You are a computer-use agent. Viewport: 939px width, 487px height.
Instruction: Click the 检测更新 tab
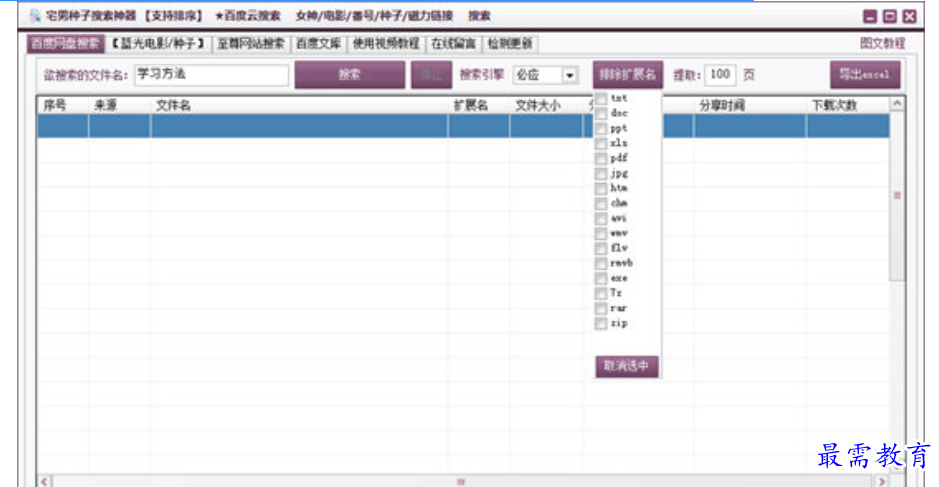coord(510,44)
